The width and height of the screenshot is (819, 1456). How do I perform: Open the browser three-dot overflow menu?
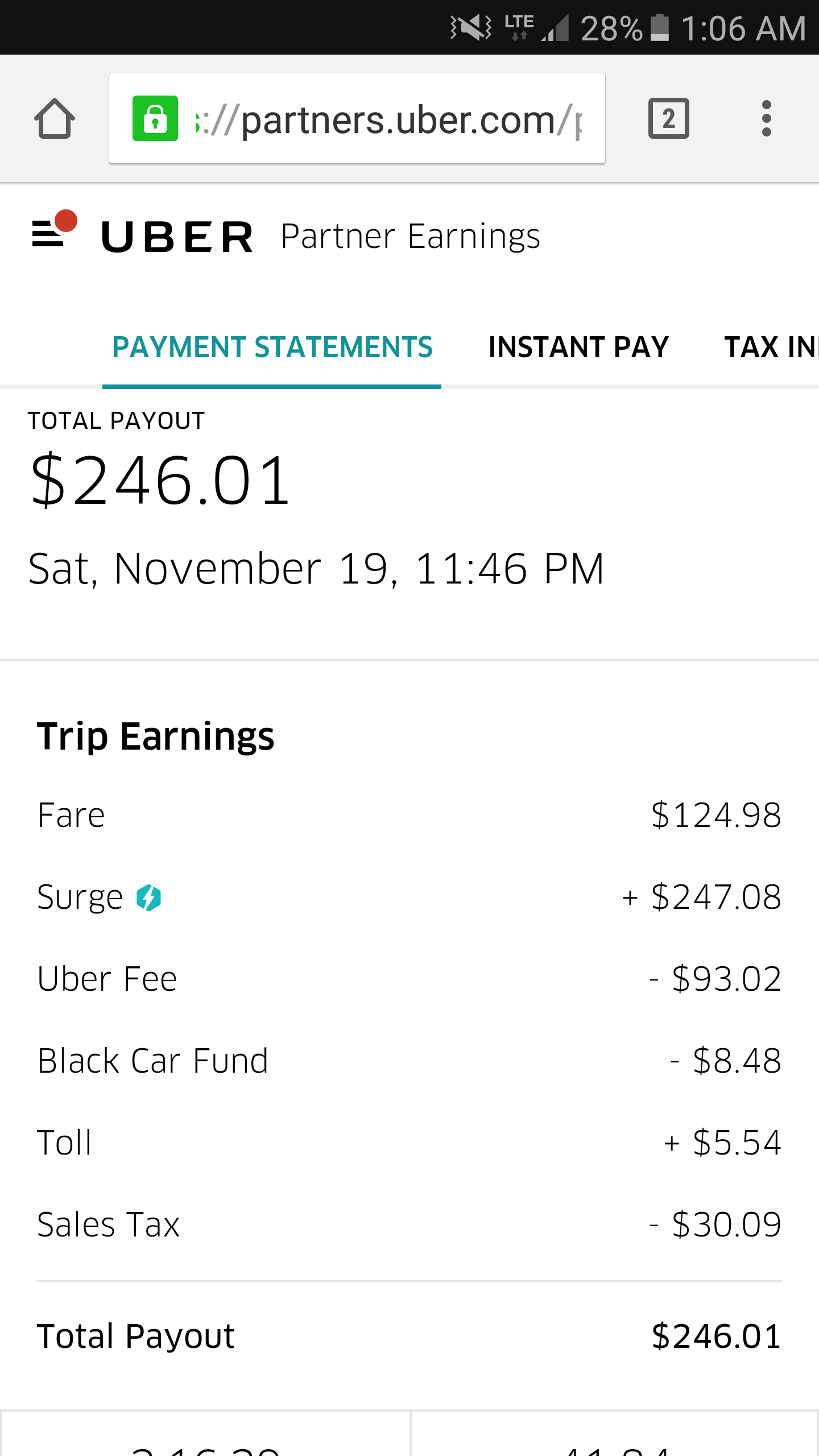pyautogui.click(x=766, y=118)
